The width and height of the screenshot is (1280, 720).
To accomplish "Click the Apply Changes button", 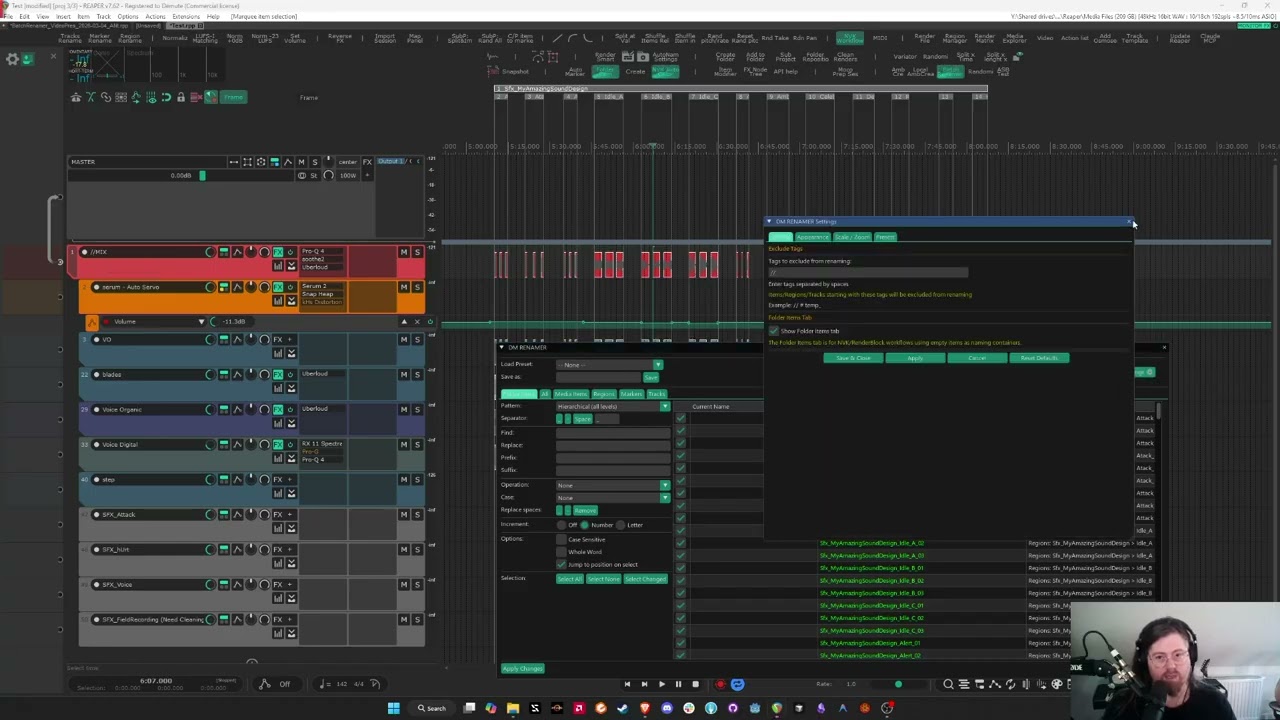I will click(x=522, y=669).
